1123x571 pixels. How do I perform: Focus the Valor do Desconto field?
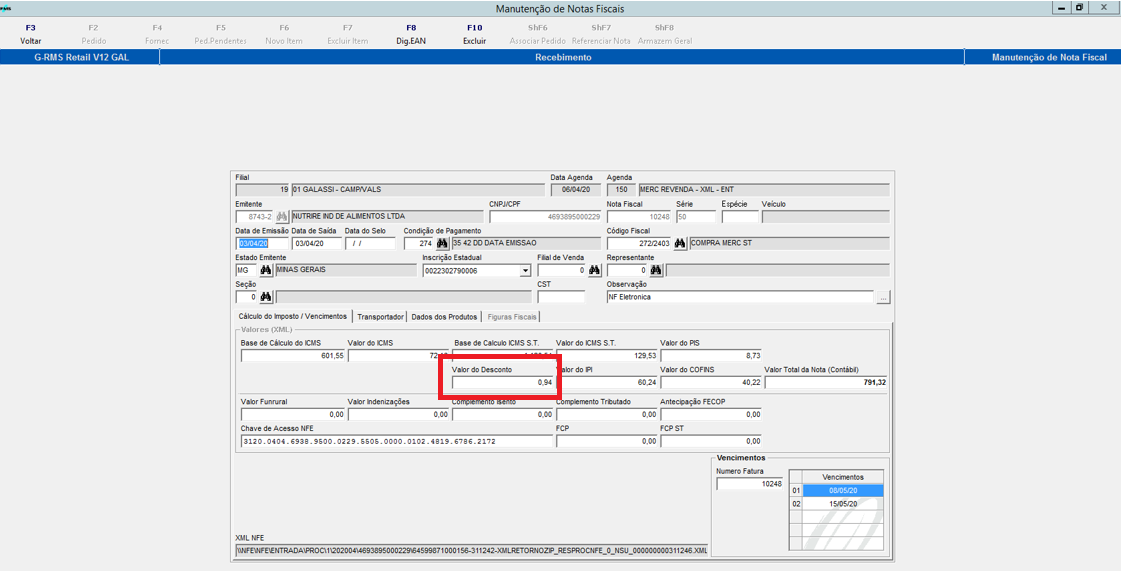coord(503,383)
